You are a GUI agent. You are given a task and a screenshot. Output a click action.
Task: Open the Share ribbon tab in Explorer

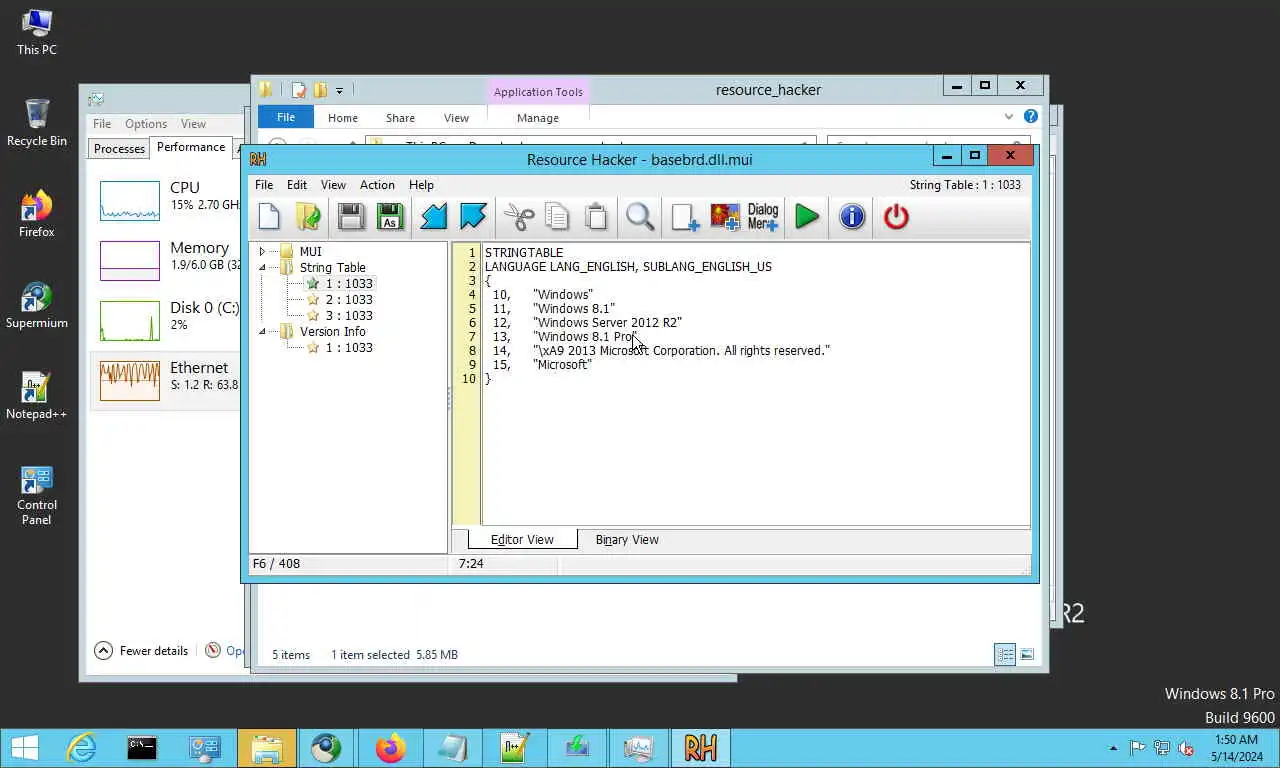tap(400, 118)
